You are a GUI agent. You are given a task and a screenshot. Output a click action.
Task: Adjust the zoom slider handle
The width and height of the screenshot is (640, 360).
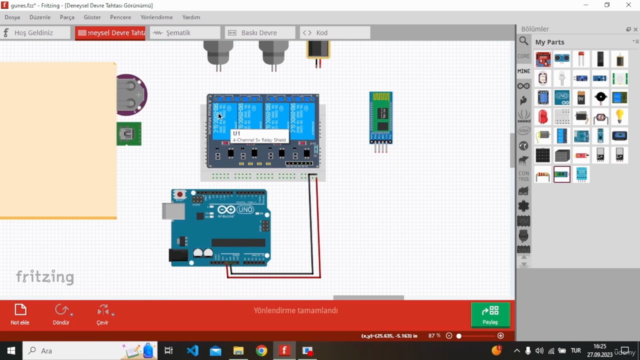[x=459, y=336]
